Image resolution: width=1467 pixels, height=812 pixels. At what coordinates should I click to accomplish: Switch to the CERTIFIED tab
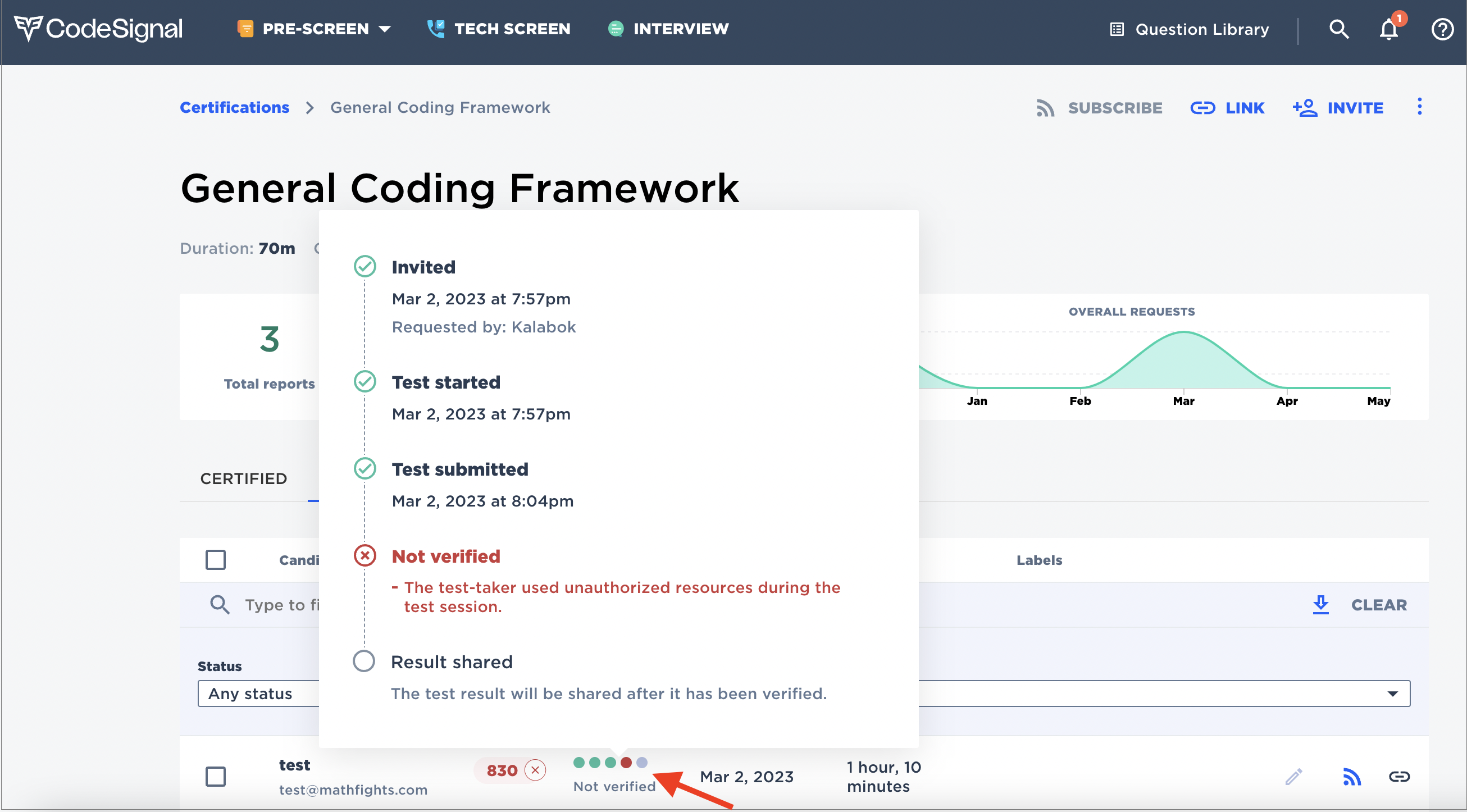coord(243,478)
